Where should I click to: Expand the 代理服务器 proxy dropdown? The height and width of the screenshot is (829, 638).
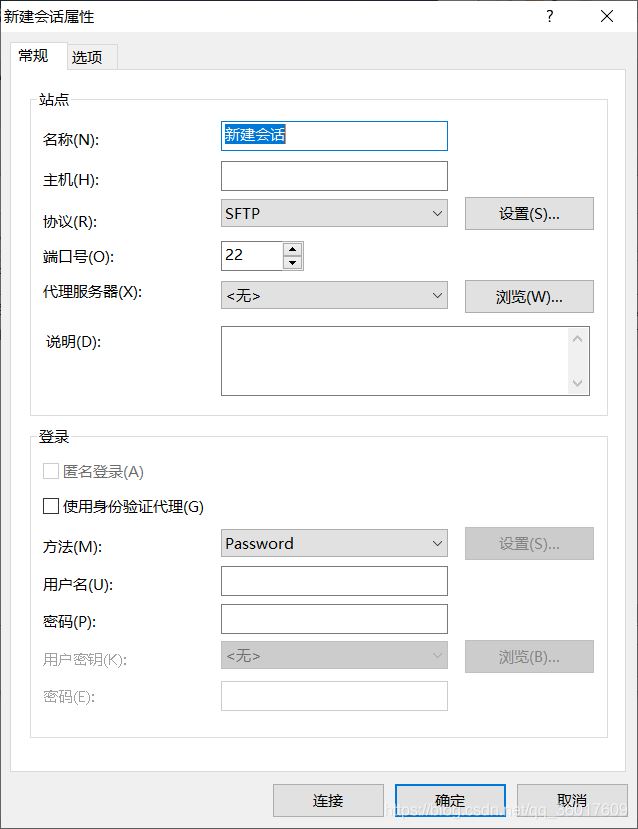point(334,296)
